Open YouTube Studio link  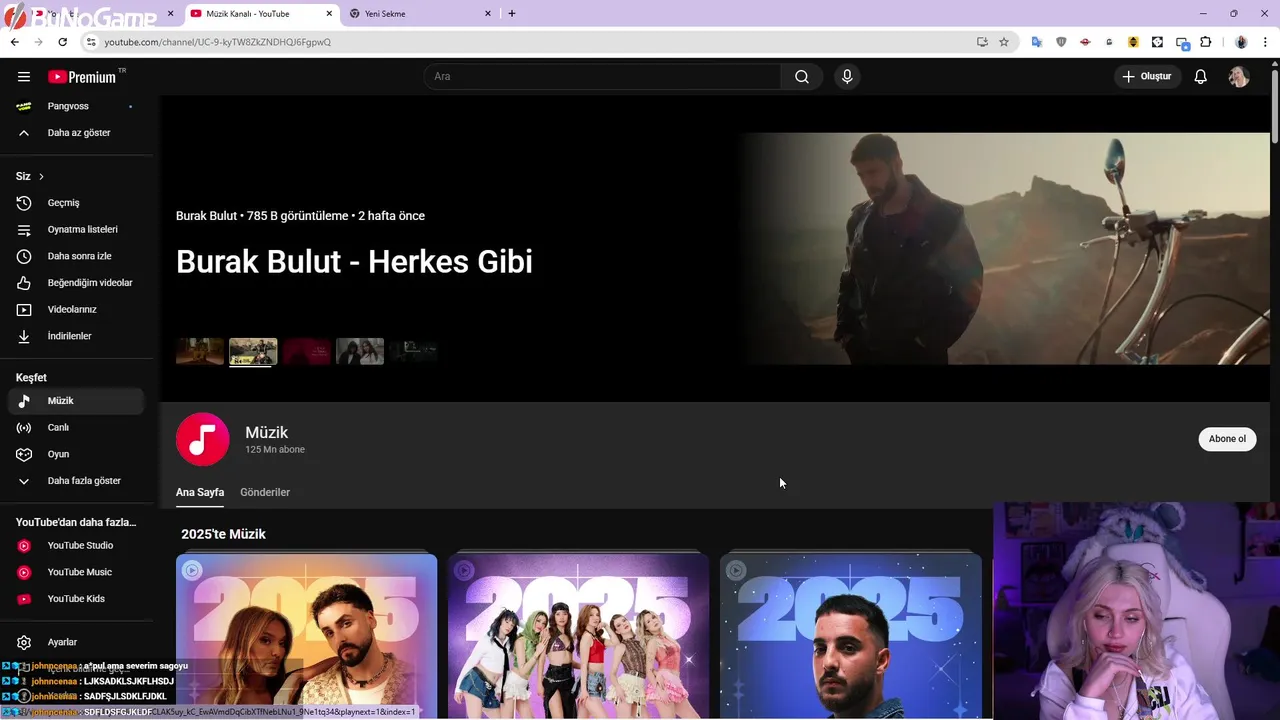tap(76, 546)
